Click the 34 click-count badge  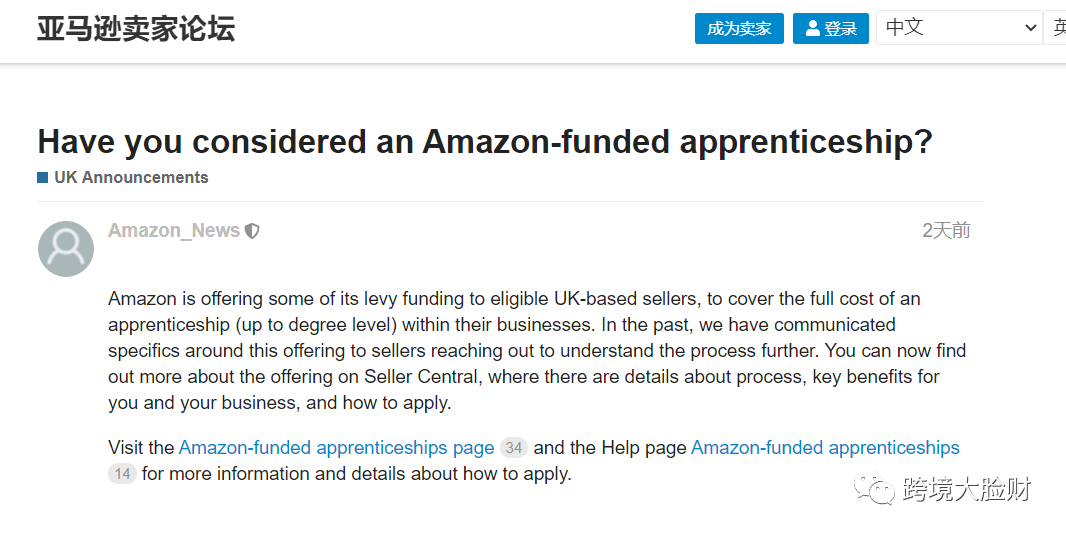pyautogui.click(x=513, y=448)
